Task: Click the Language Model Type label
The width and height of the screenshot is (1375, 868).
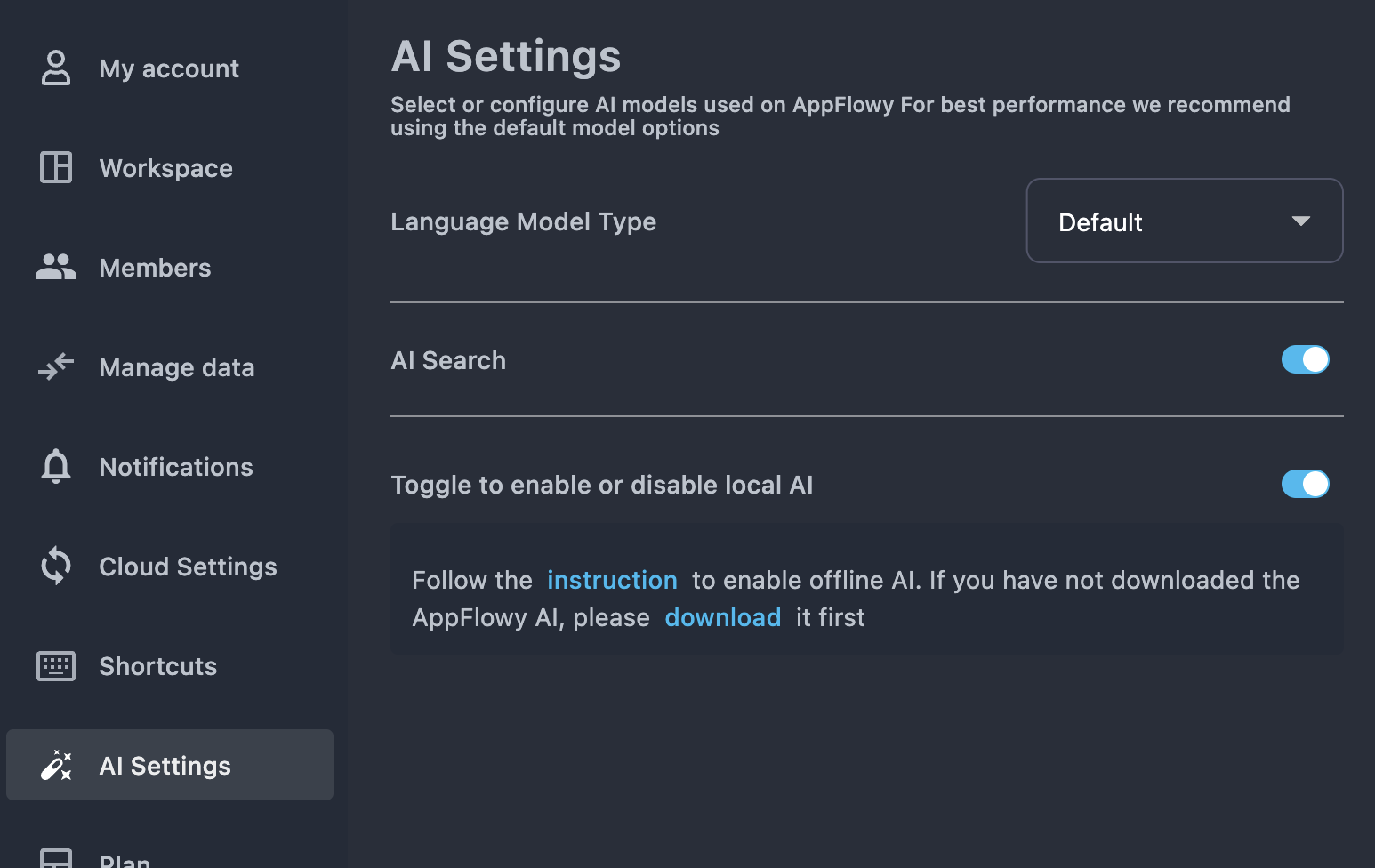Action: (x=523, y=221)
